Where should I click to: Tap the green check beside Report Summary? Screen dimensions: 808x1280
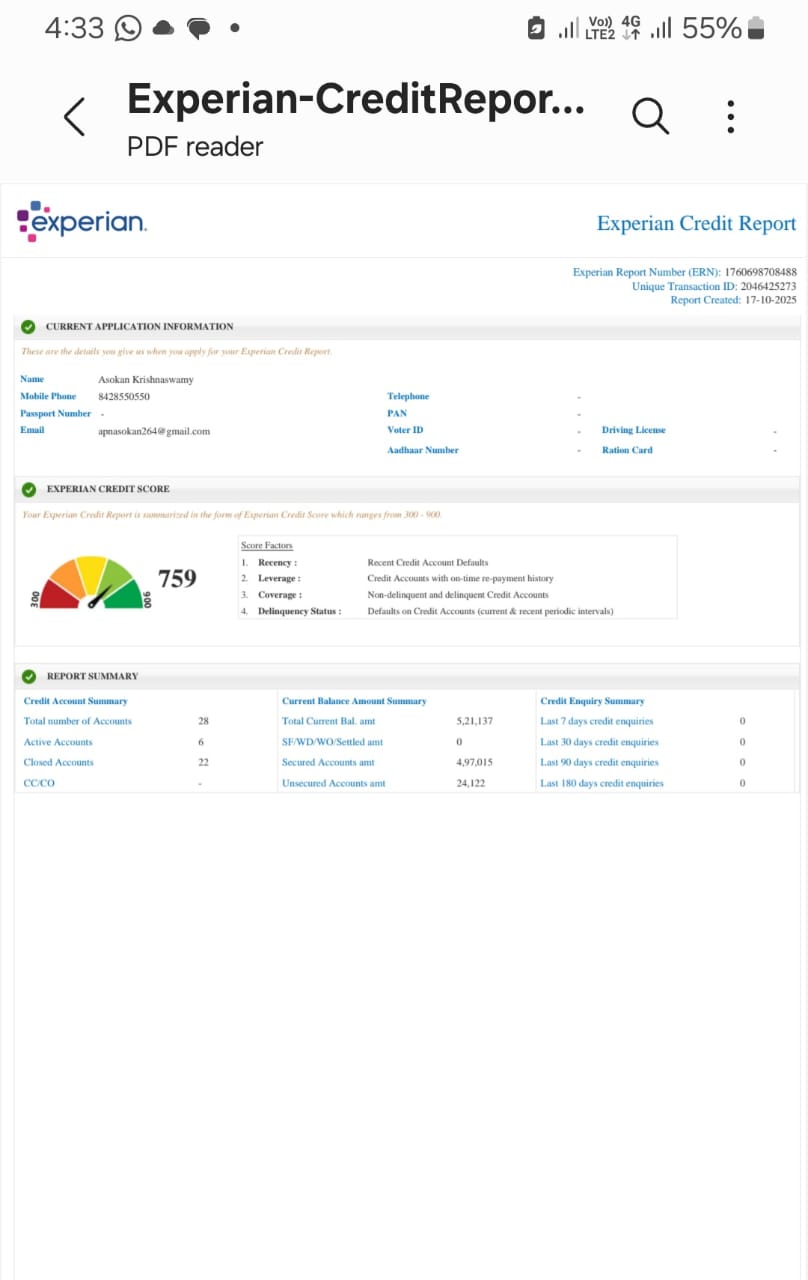click(28, 676)
